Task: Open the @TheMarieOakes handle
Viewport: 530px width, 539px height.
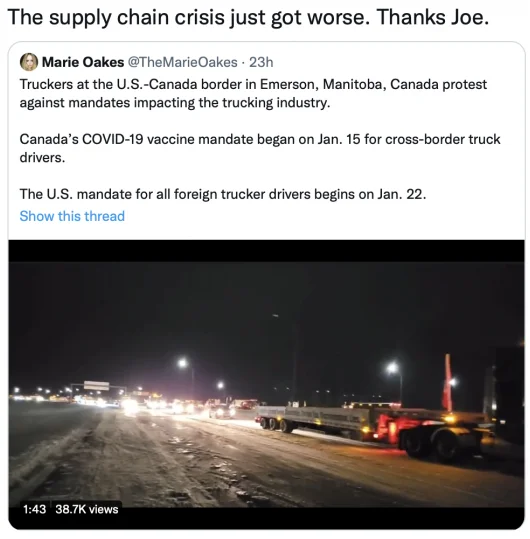Action: pyautogui.click(x=183, y=62)
